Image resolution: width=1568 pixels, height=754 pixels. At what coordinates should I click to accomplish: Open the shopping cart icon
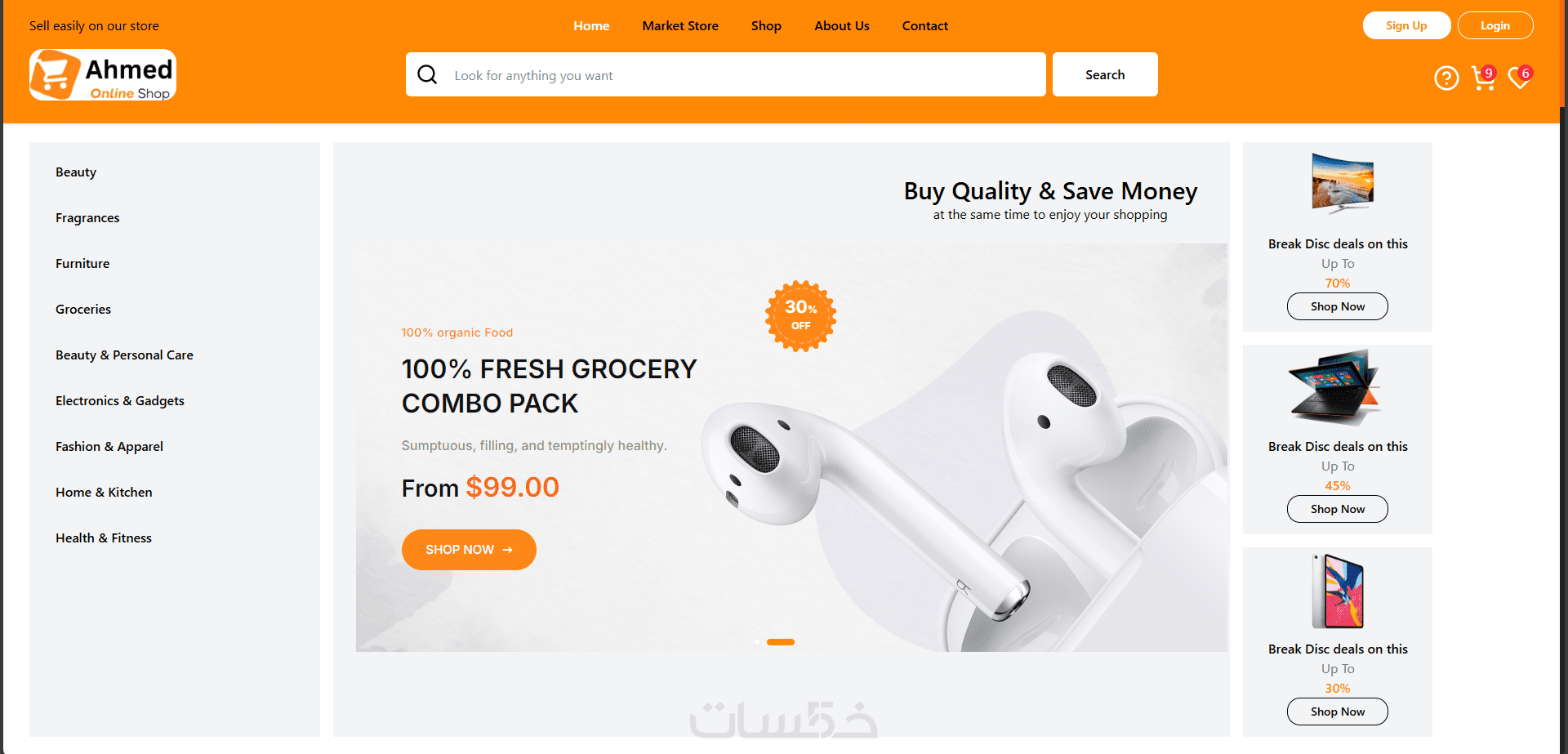pos(1483,78)
